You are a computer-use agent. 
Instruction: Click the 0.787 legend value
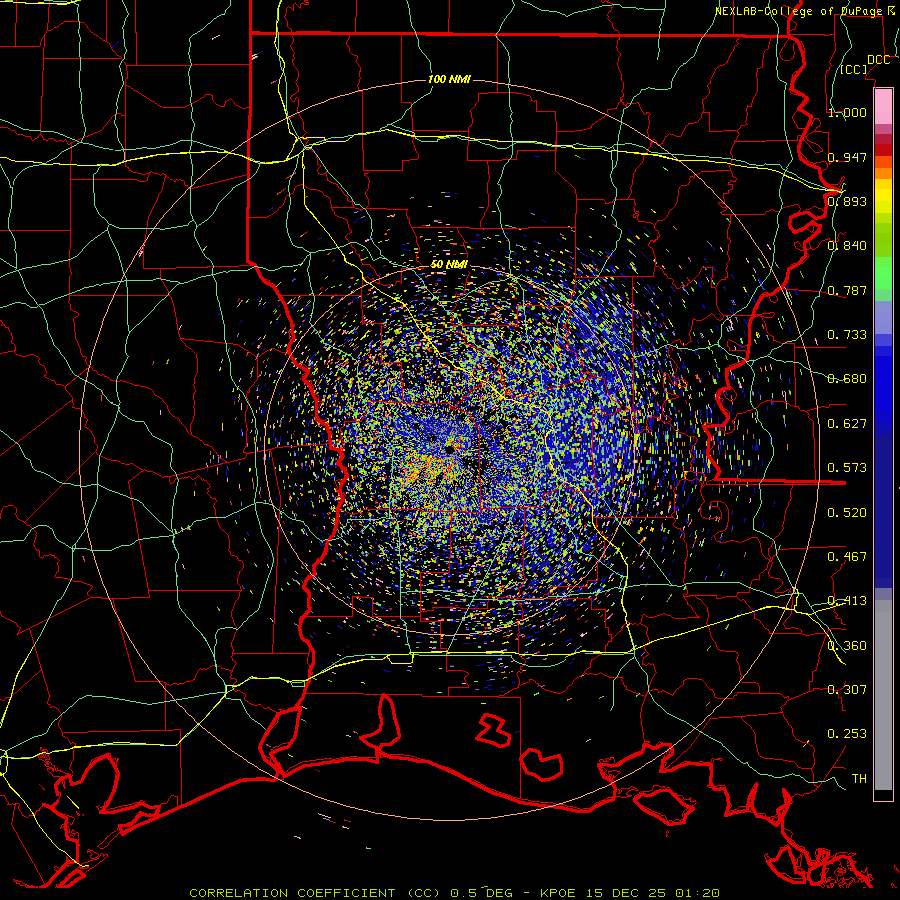click(x=847, y=290)
